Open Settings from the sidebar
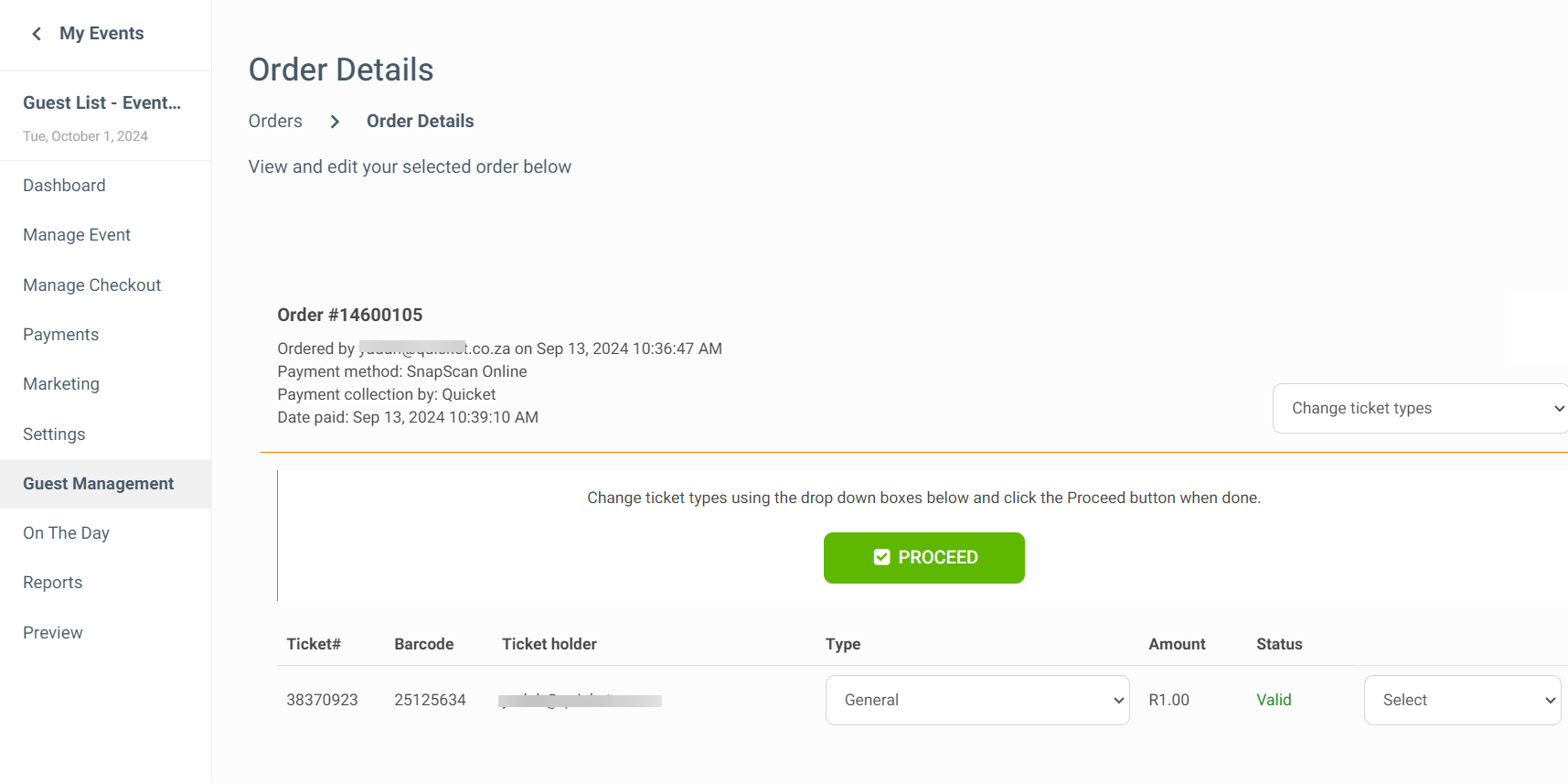Screen dimensions: 1568x783 pos(54,434)
